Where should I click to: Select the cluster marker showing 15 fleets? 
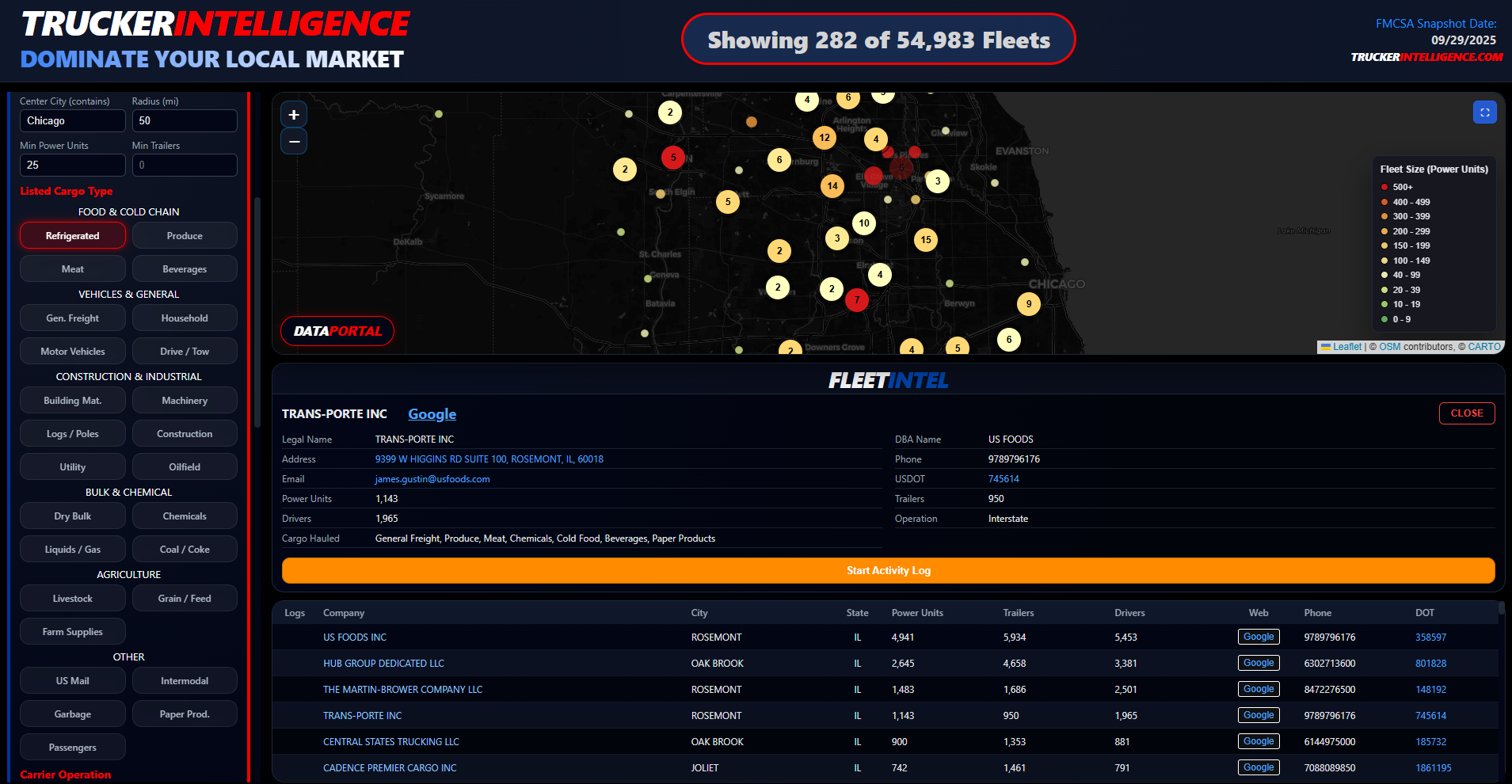pos(926,239)
